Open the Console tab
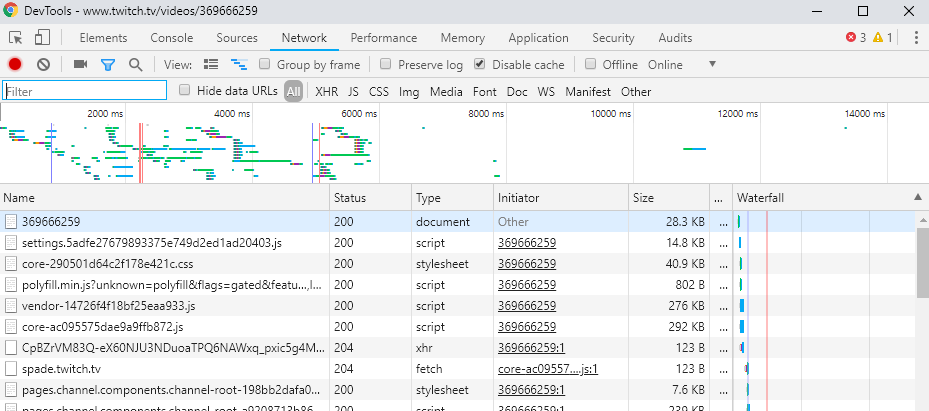The image size is (929, 411). [x=172, y=38]
